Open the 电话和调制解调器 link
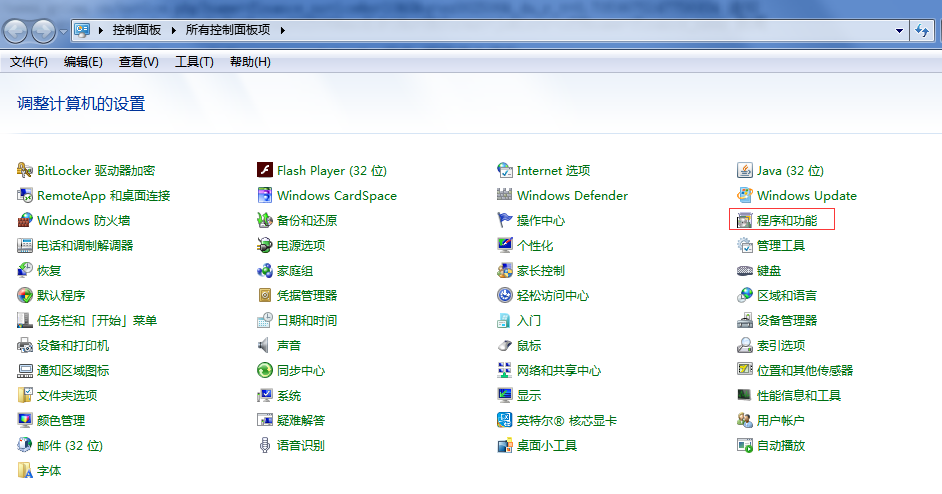This screenshot has width=942, height=494. [85, 245]
